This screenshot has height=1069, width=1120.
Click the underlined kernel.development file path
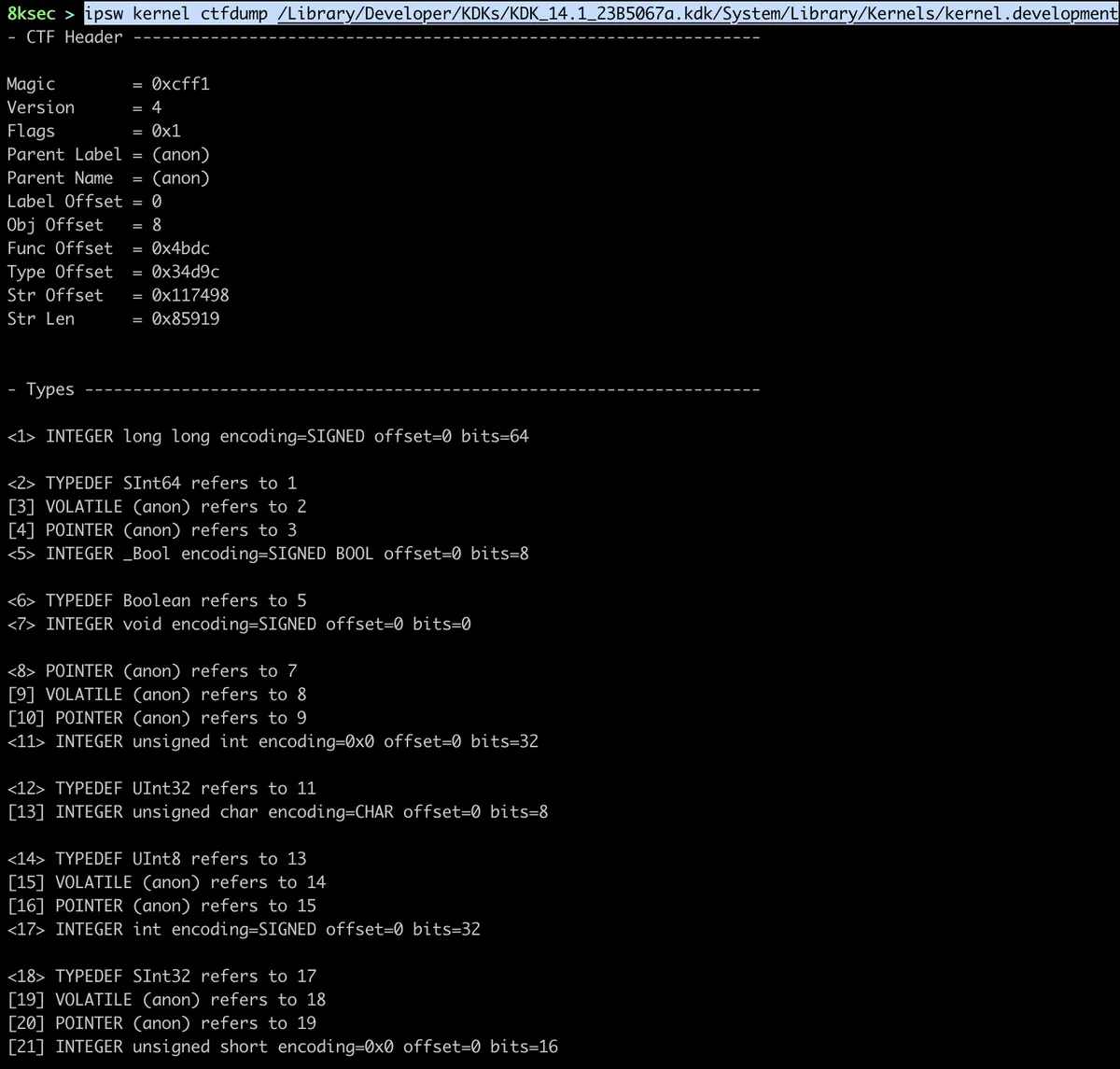click(x=698, y=13)
